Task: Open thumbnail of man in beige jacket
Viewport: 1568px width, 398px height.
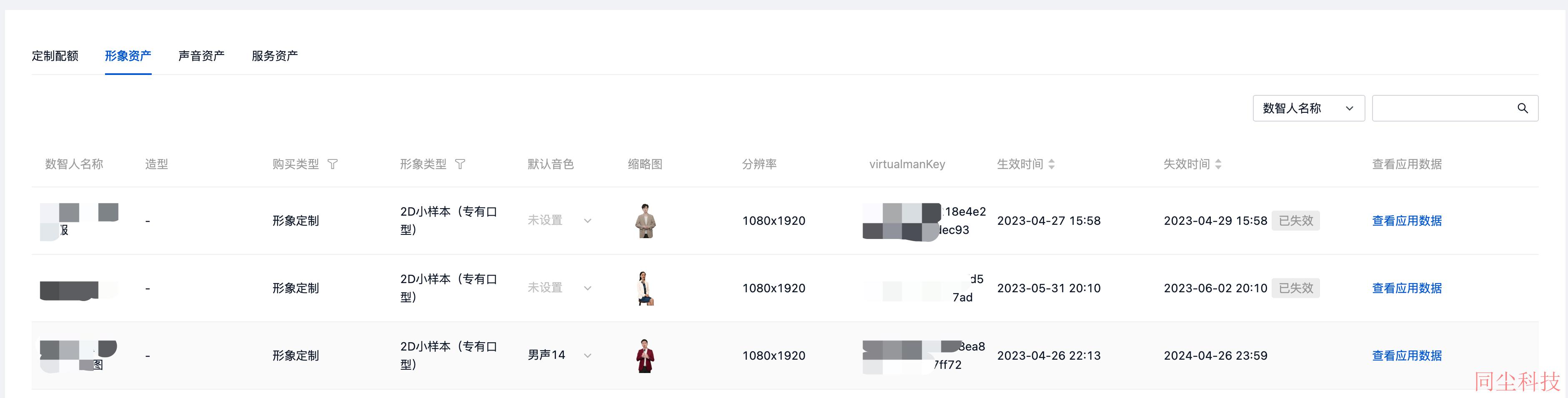Action: tap(645, 221)
